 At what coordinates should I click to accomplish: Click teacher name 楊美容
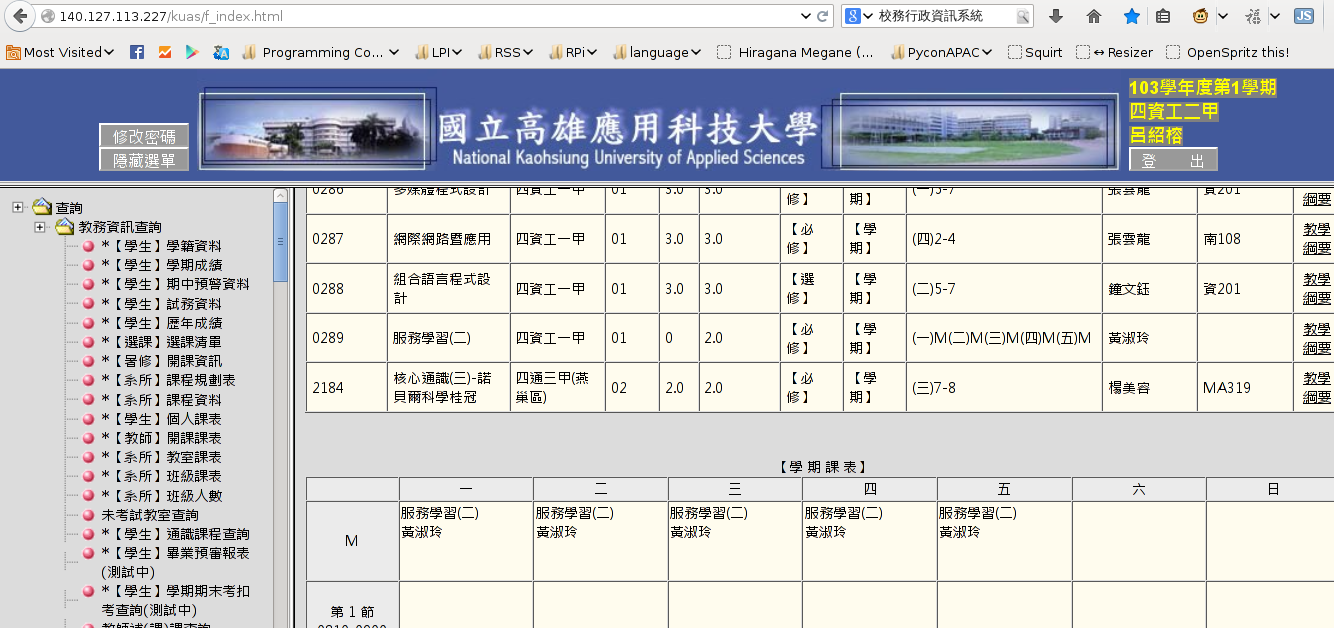[x=1129, y=388]
